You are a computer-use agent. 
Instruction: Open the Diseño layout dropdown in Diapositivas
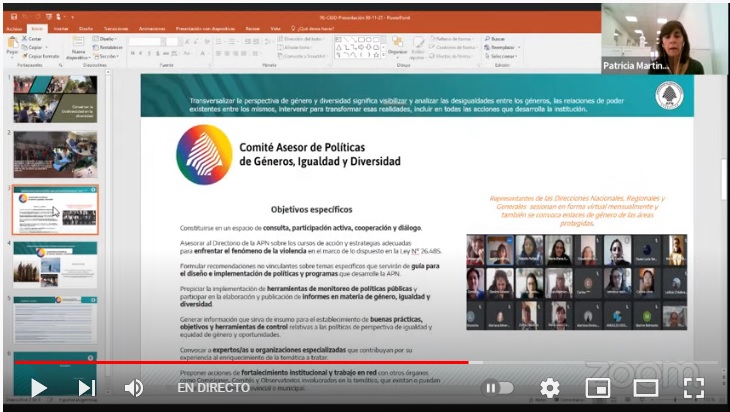pos(108,39)
